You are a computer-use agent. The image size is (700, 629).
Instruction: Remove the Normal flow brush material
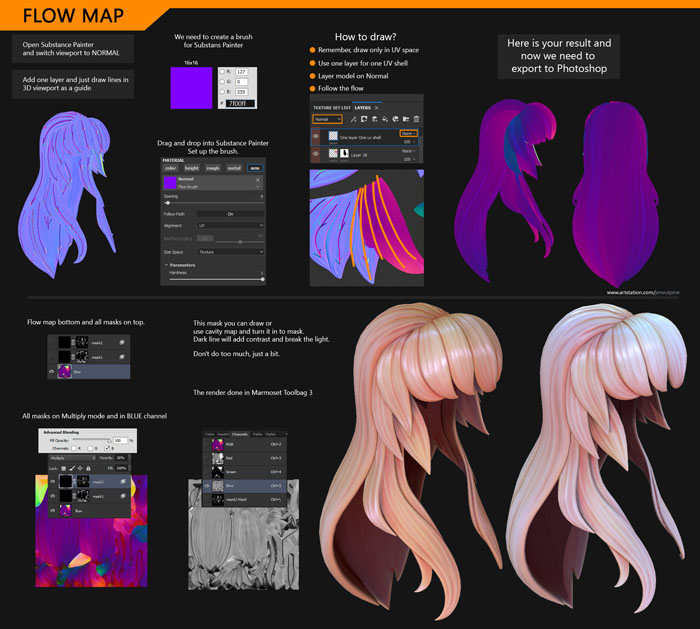coord(259,181)
